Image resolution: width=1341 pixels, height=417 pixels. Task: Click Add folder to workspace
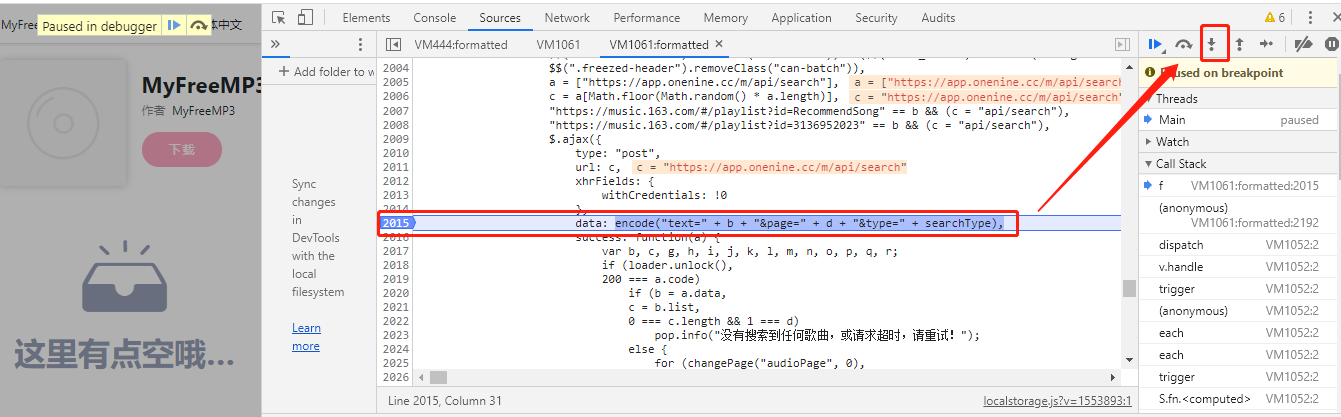tap(326, 72)
